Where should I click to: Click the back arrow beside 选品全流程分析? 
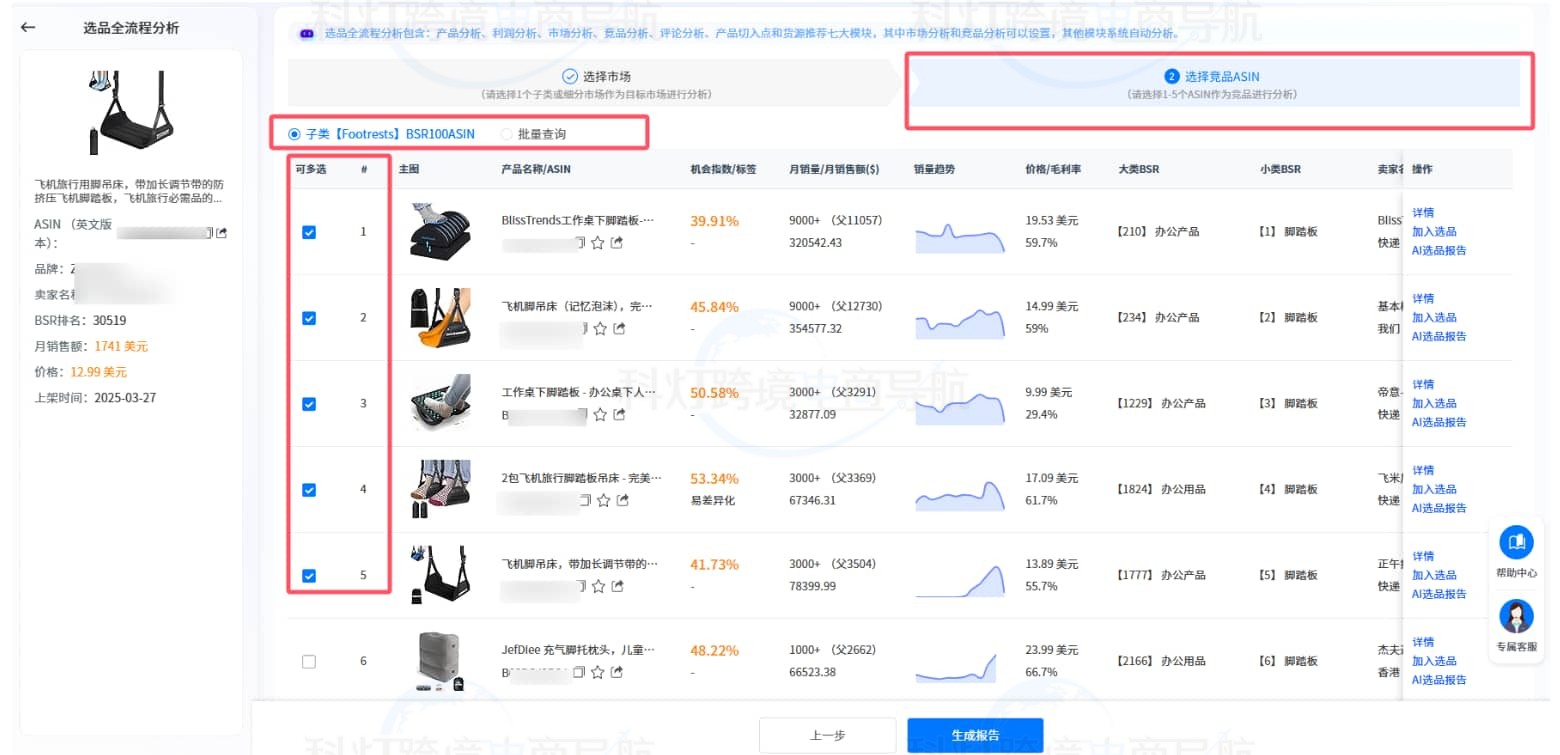point(27,27)
